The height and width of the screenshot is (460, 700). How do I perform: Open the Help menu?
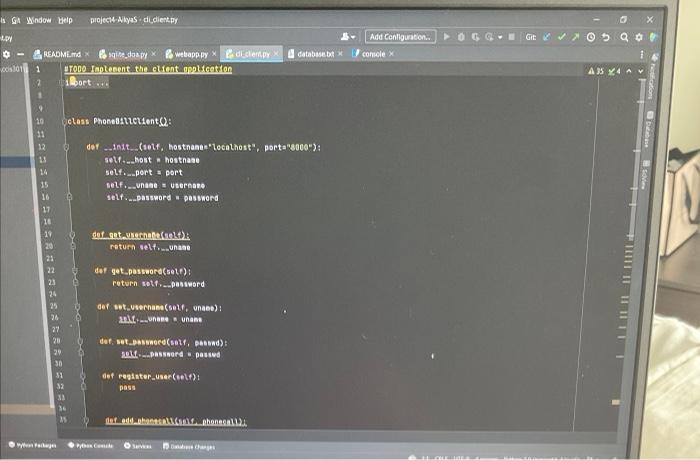tap(65, 20)
